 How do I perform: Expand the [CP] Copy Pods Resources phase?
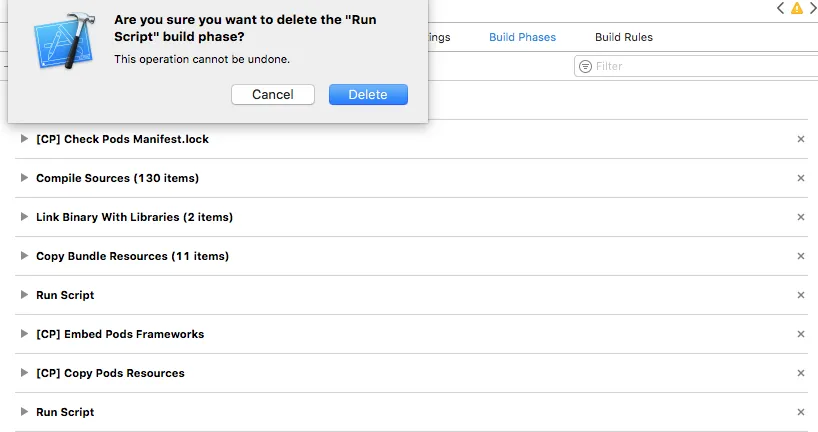[x=25, y=373]
